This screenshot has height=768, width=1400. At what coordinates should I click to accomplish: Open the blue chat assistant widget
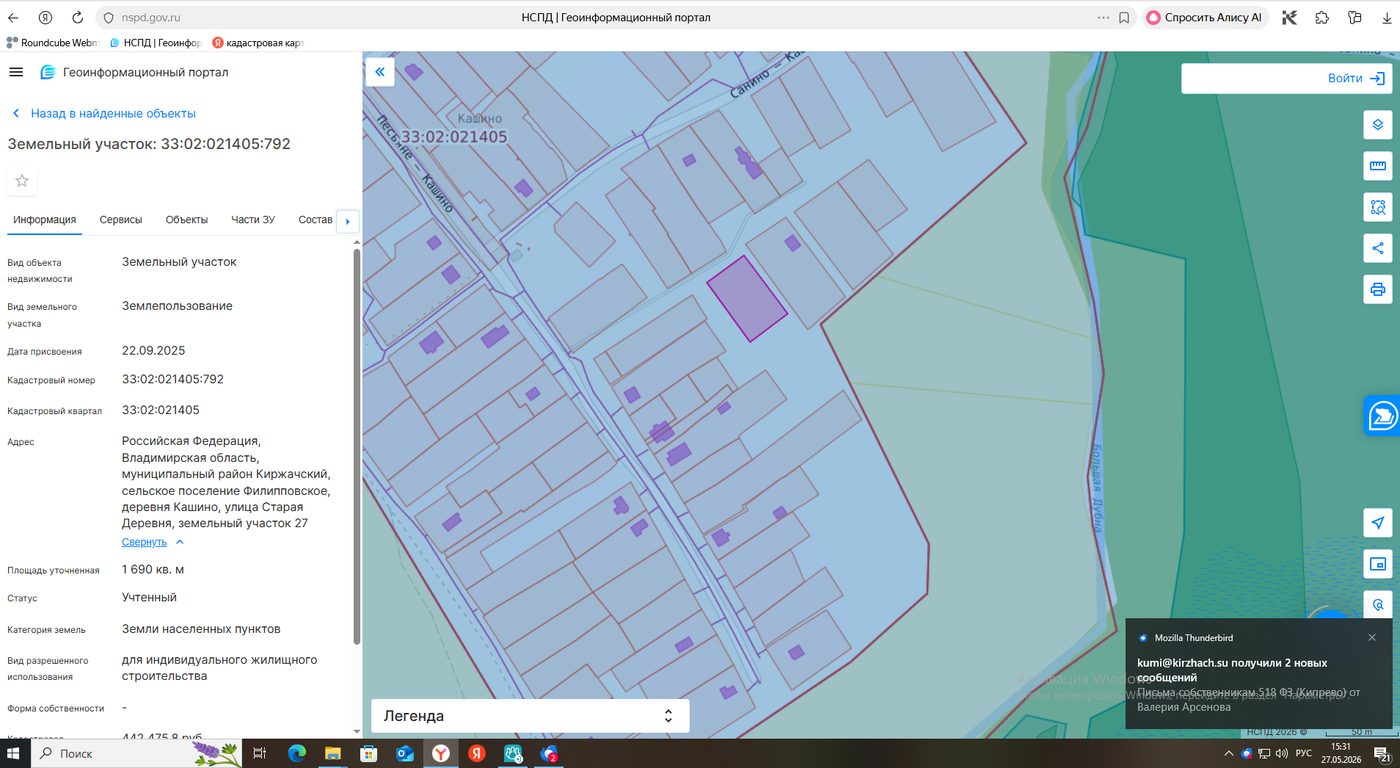(1382, 415)
